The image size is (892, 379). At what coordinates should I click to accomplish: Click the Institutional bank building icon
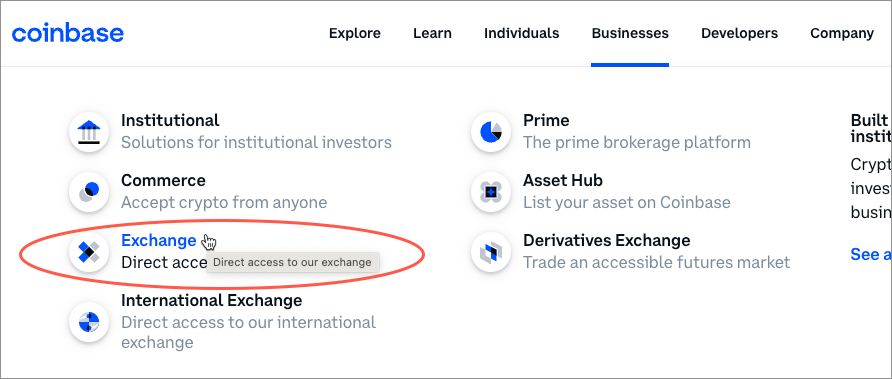(88, 131)
